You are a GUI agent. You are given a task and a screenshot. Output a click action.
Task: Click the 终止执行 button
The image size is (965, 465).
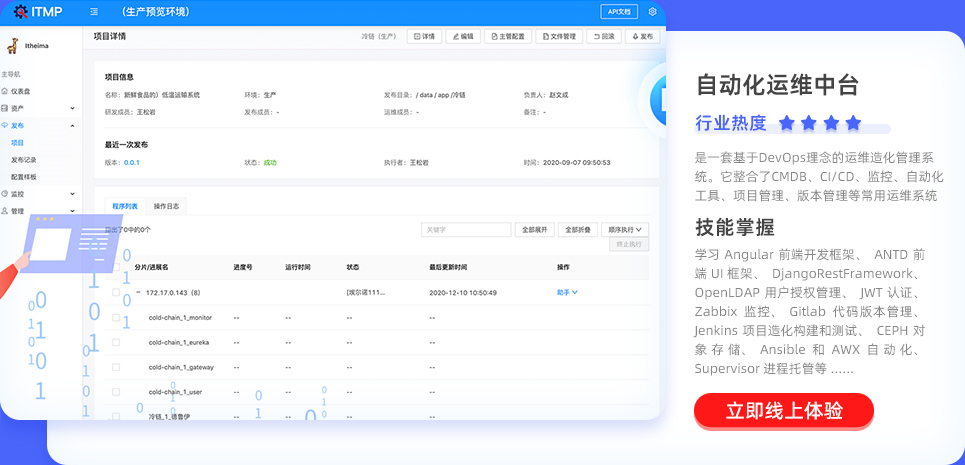click(628, 244)
